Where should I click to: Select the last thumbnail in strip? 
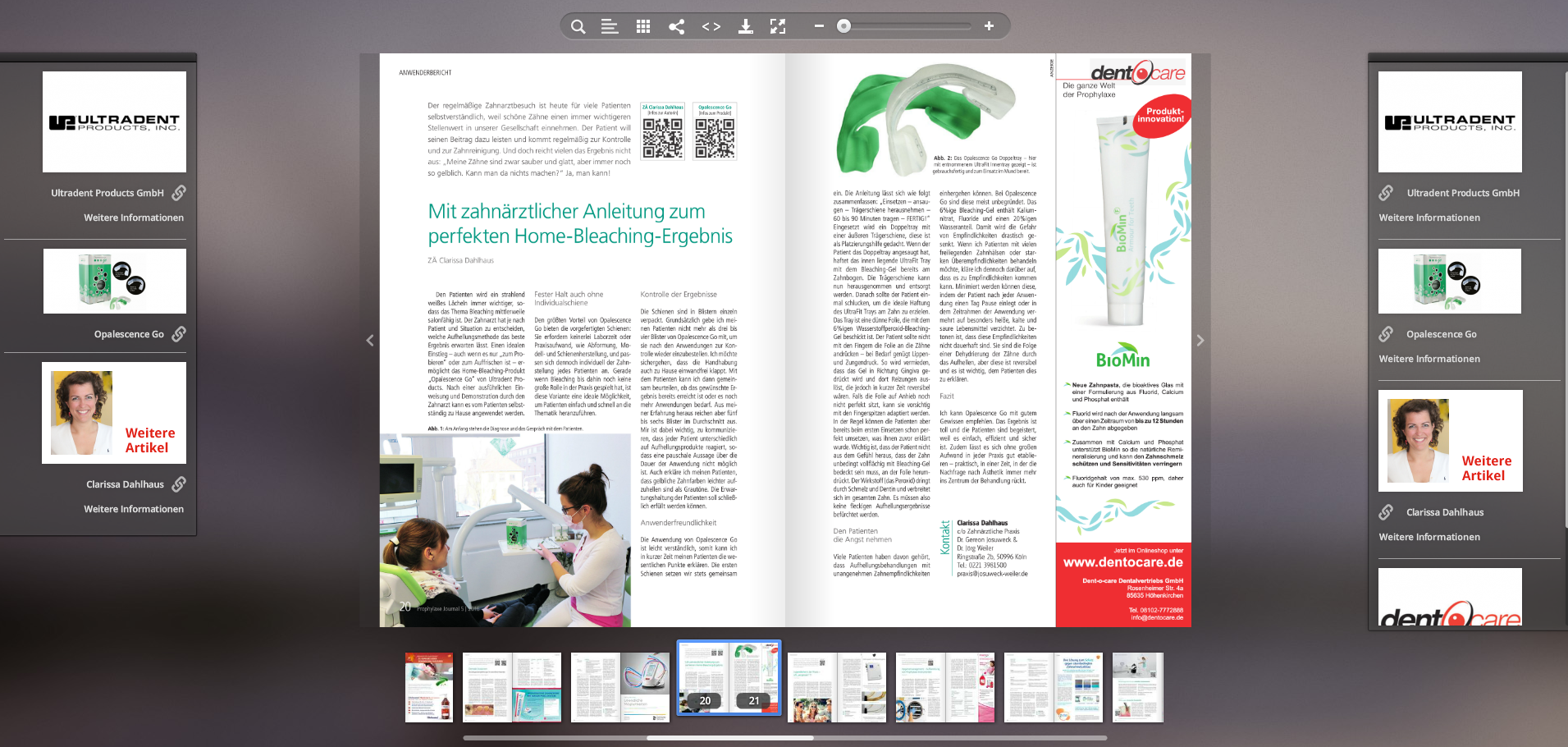[x=1138, y=688]
